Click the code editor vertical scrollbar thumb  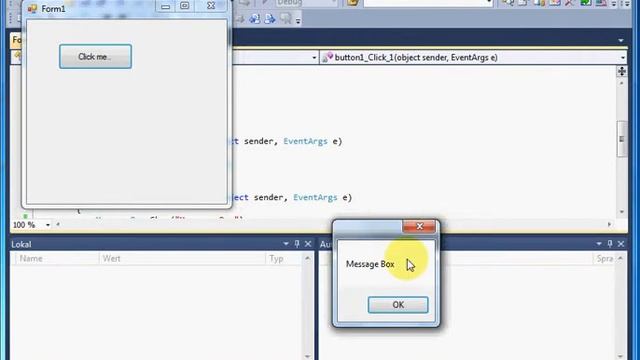pyautogui.click(x=622, y=139)
